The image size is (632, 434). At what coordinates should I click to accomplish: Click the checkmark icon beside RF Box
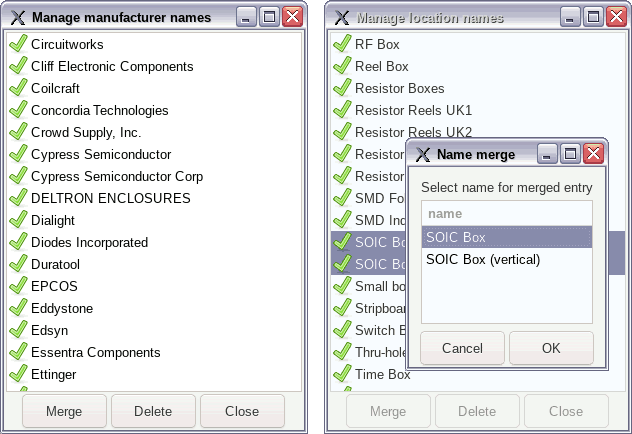(x=342, y=44)
